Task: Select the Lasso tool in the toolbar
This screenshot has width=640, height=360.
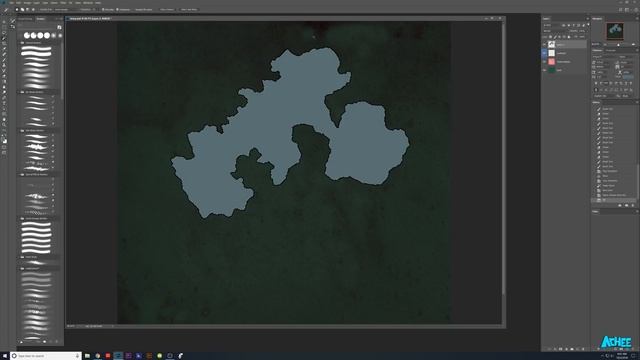Action: (4, 33)
